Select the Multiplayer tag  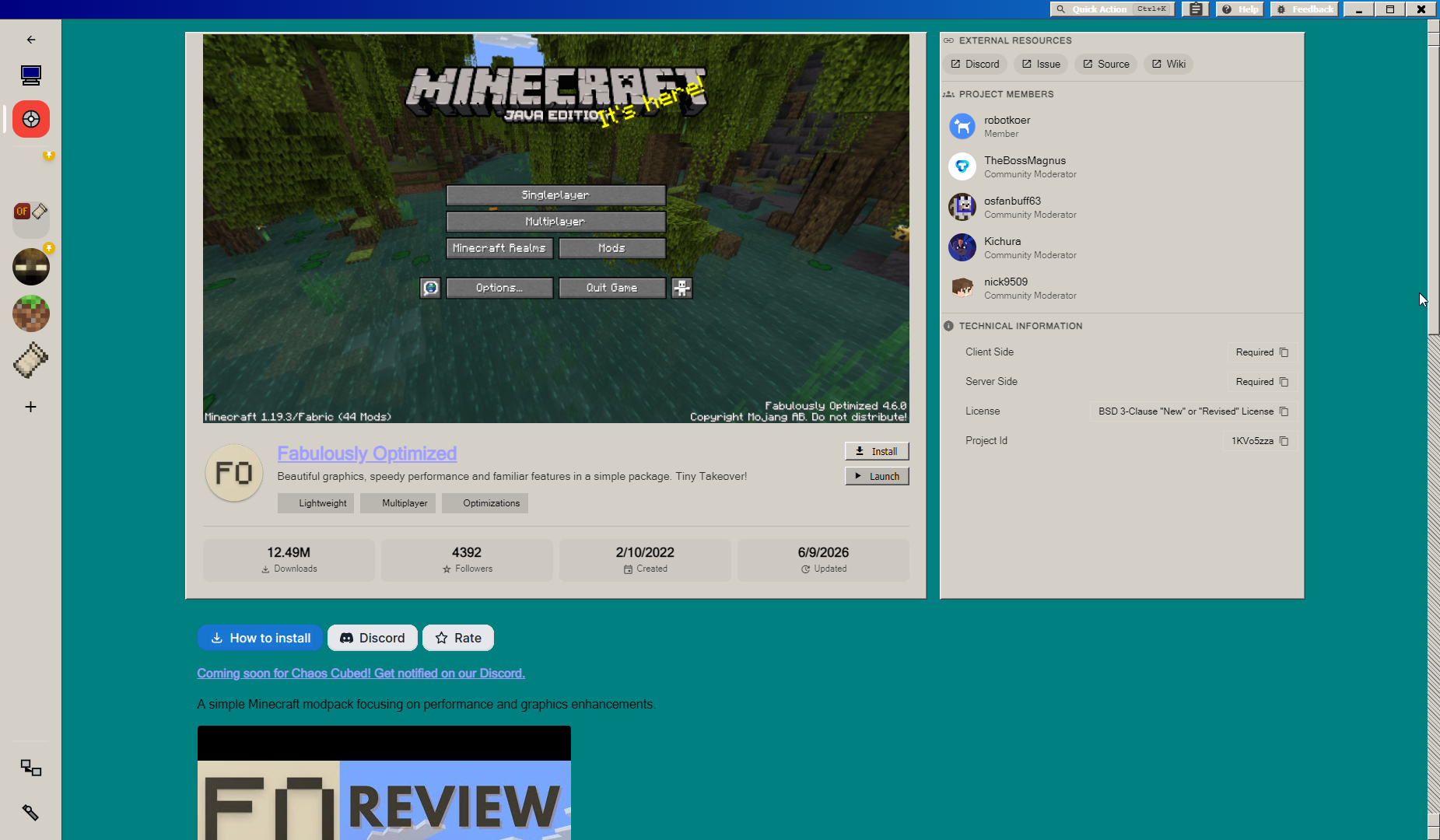pos(398,503)
